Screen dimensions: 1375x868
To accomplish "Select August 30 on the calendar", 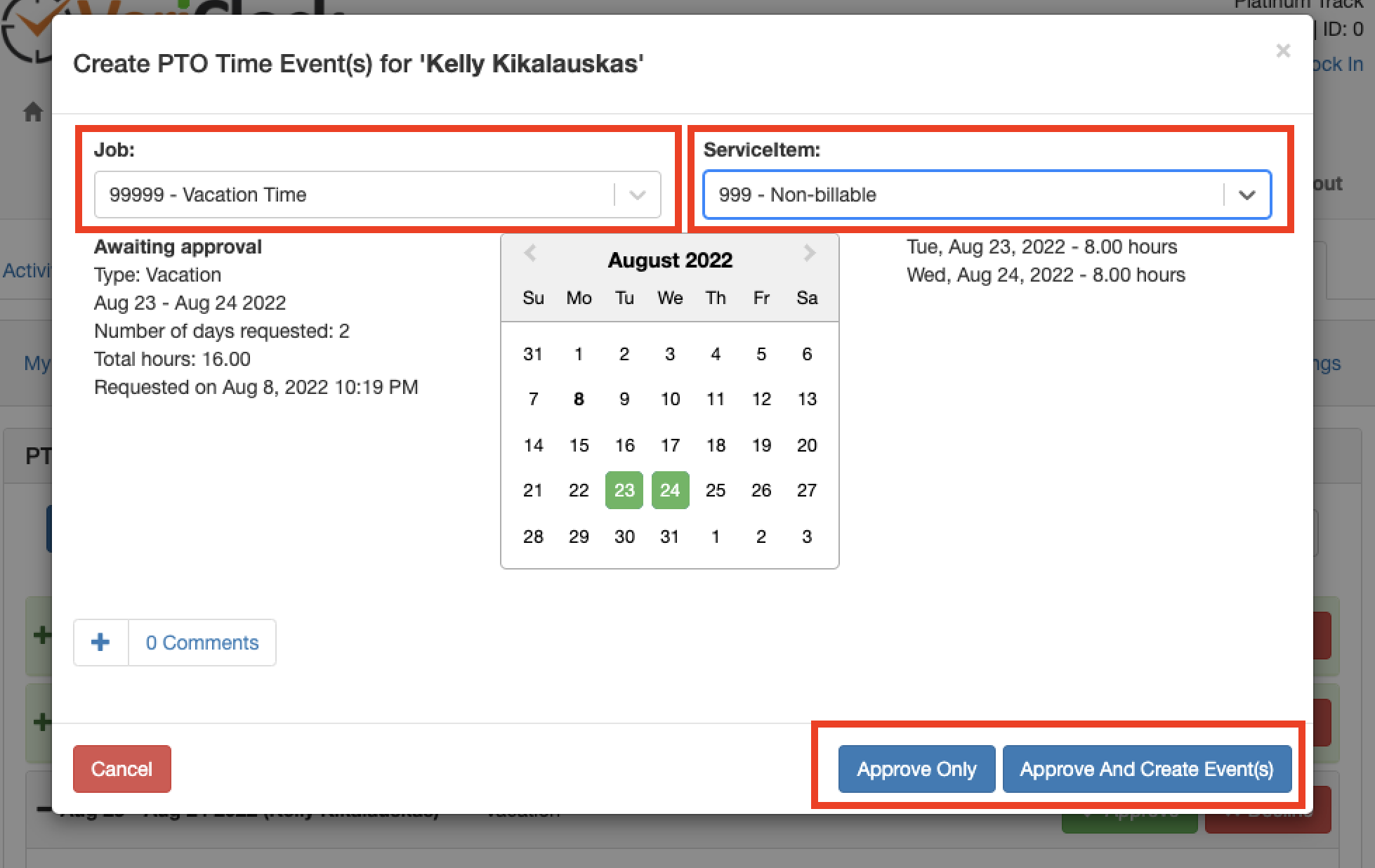I will pos(624,537).
